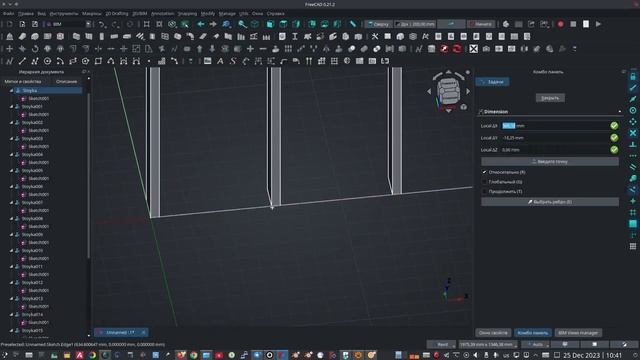Select Sketch001 under Stoyka007
This screenshot has height=360, width=640.
tap(39, 211)
